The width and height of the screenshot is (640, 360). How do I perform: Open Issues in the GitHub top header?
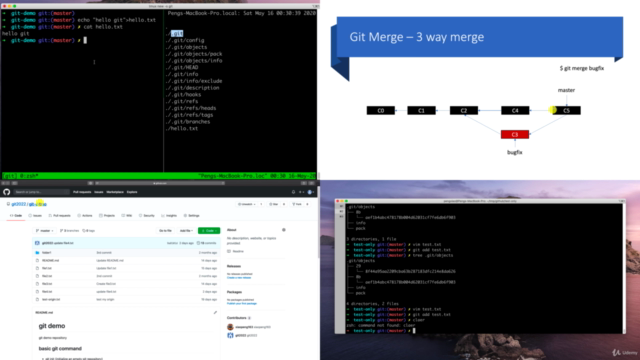click(99, 192)
